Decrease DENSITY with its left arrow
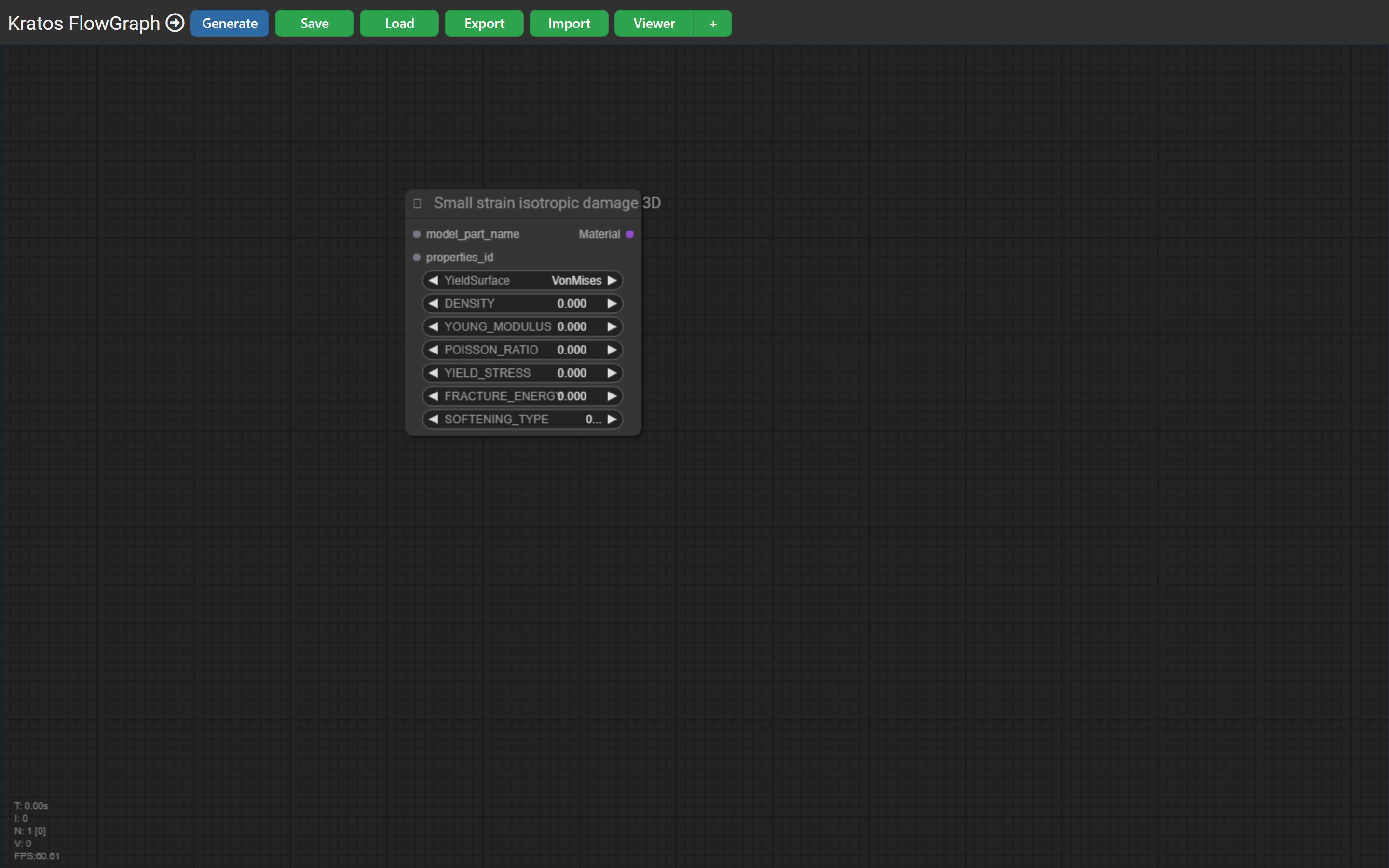Viewport: 1389px width, 868px height. [434, 303]
